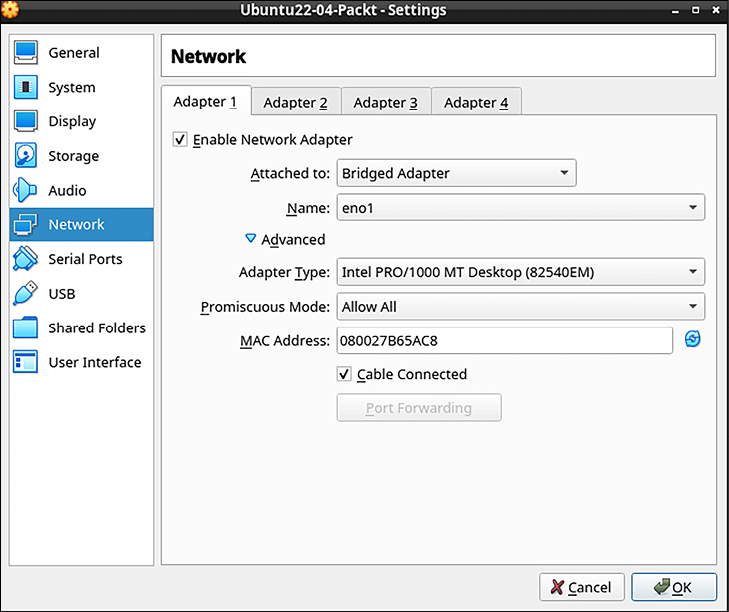The width and height of the screenshot is (729, 612).
Task: Select USB in the settings sidebar
Action: click(81, 293)
